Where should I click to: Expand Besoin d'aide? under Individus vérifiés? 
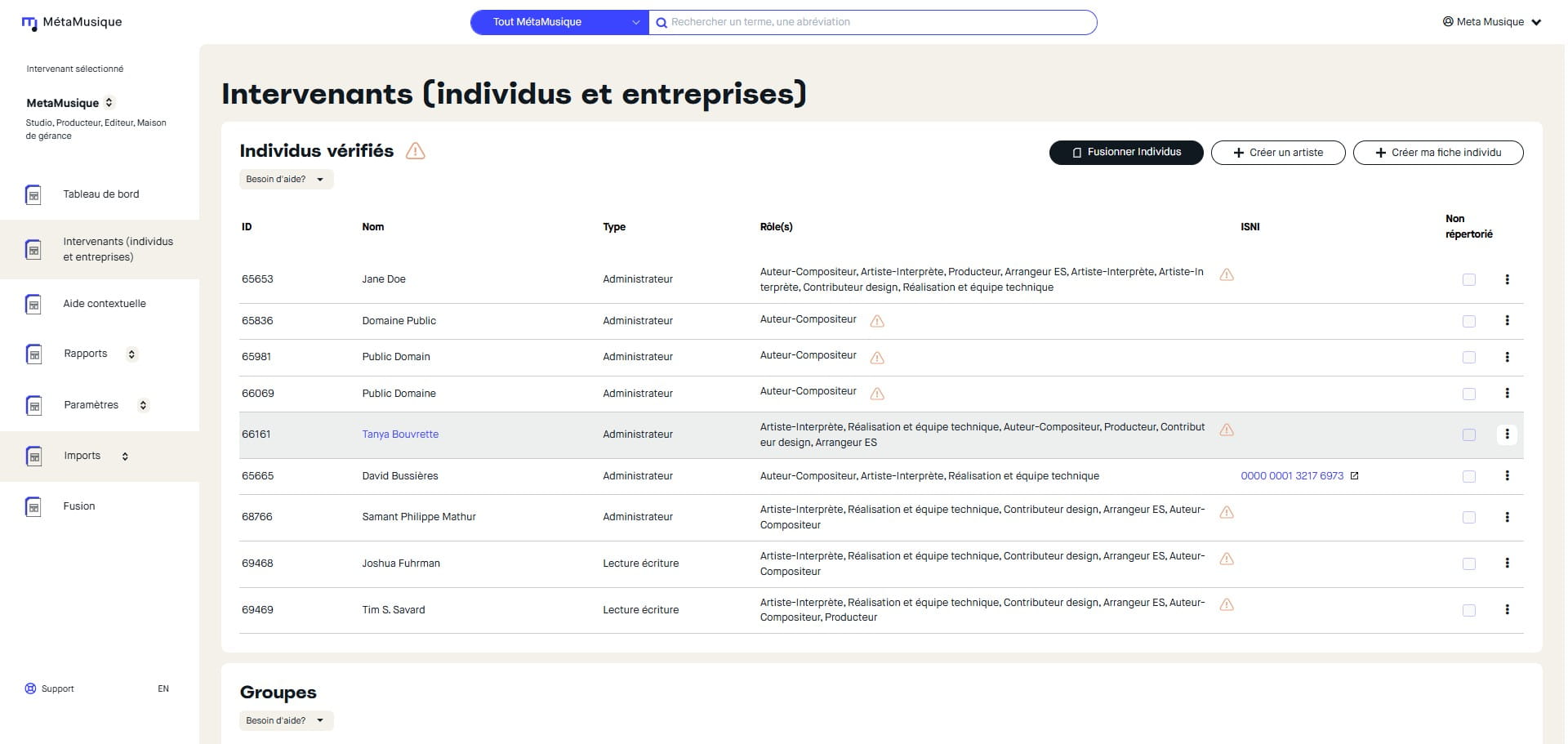coord(286,179)
